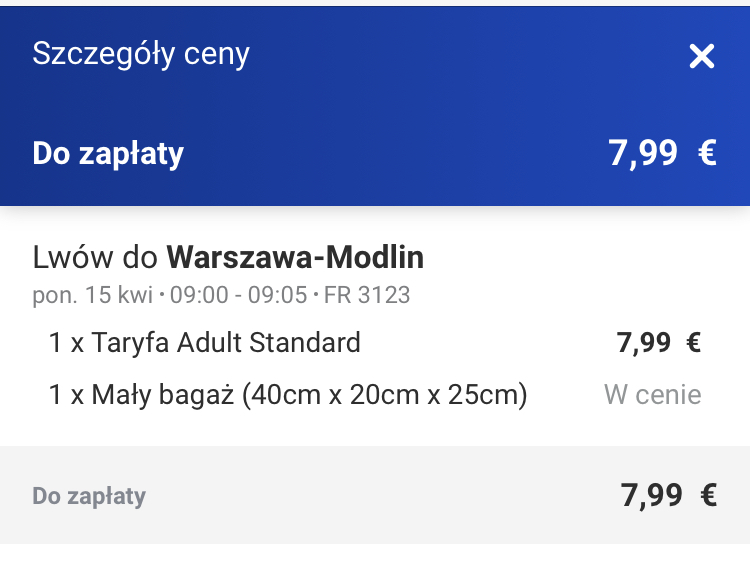Screen dimensions: 750x566
Task: Click the 7,99 € total in blue header
Action: (x=662, y=153)
